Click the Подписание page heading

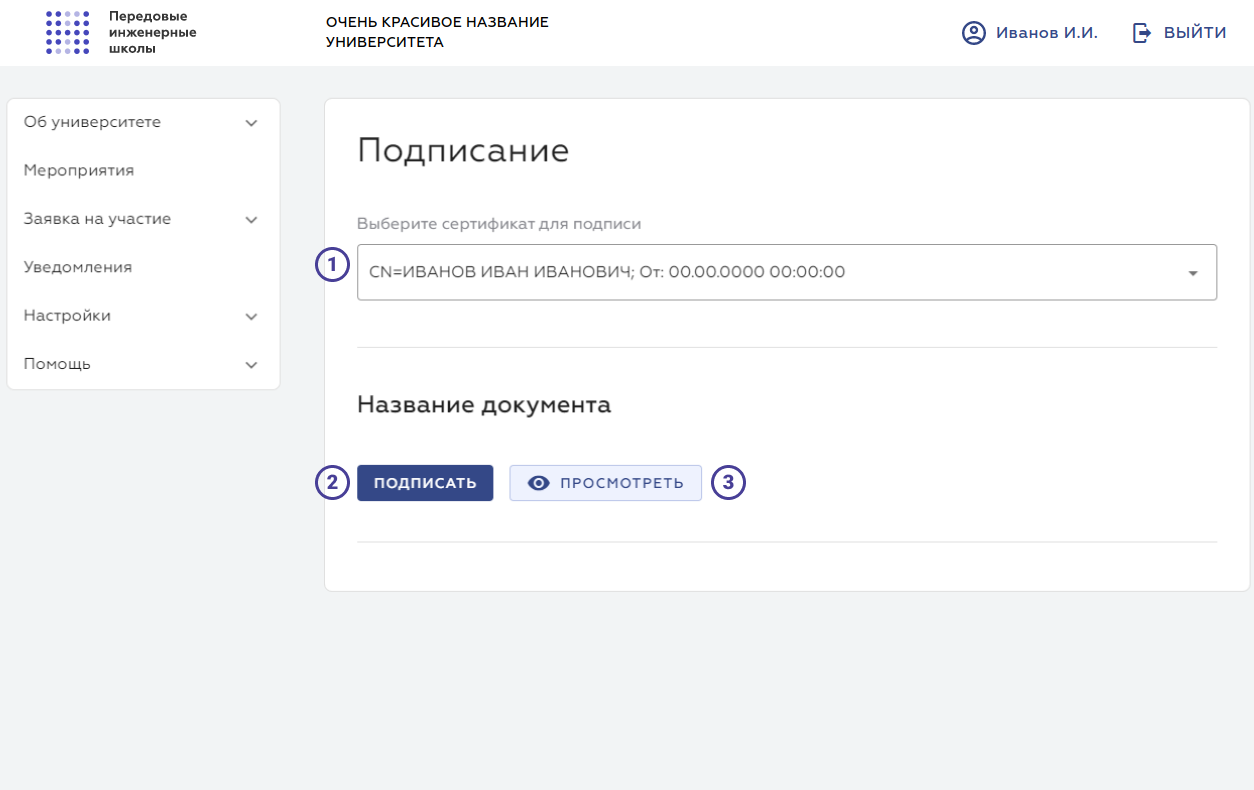pyautogui.click(x=463, y=151)
